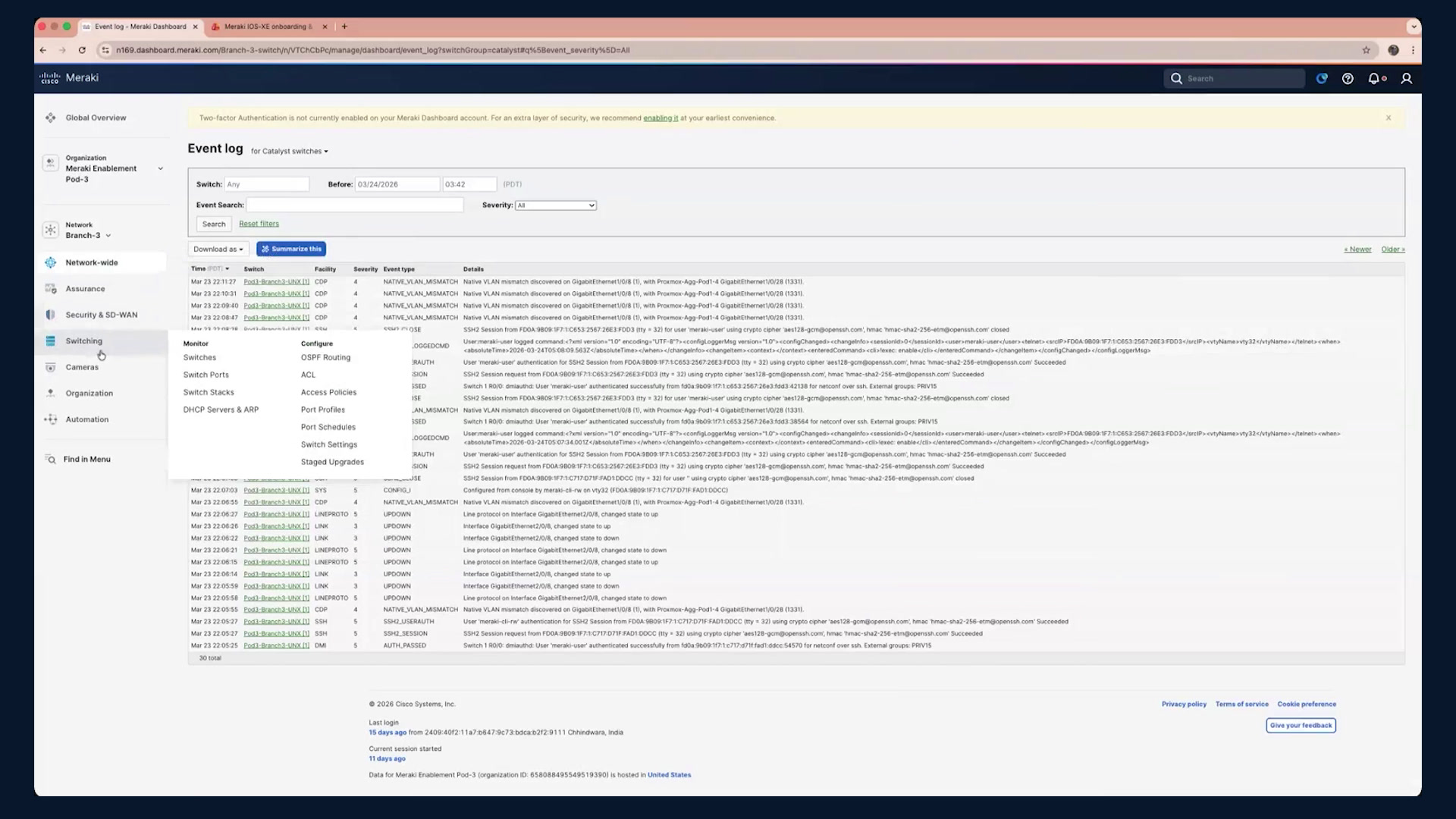Open the Privacy policy footer link
The width and height of the screenshot is (1456, 819).
(1184, 704)
